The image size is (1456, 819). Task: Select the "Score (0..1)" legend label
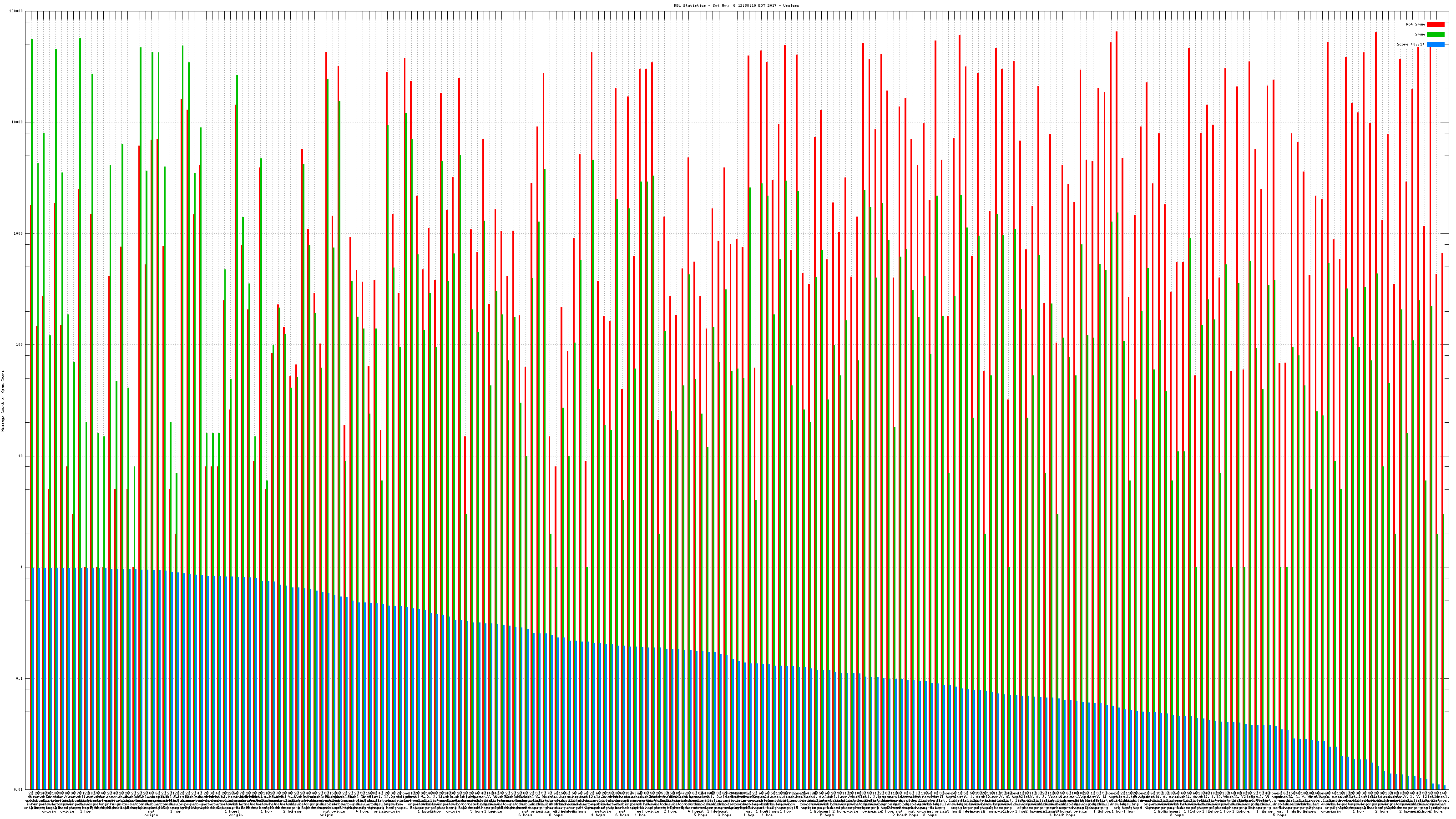click(1410, 44)
